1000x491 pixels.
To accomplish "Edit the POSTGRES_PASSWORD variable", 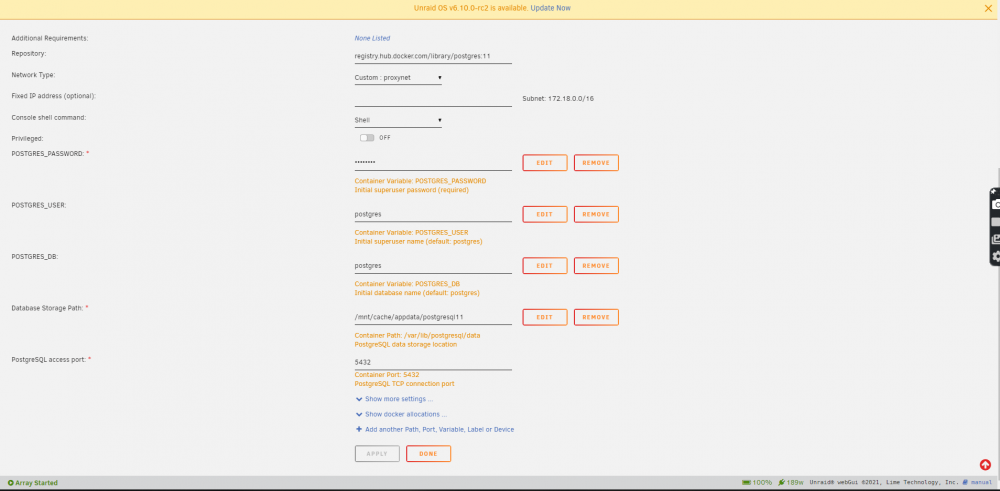I will pos(545,163).
